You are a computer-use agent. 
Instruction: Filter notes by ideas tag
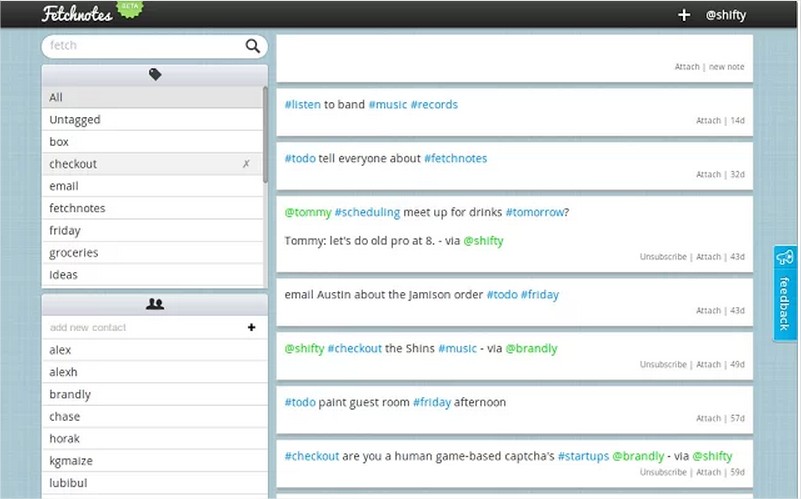(152, 275)
